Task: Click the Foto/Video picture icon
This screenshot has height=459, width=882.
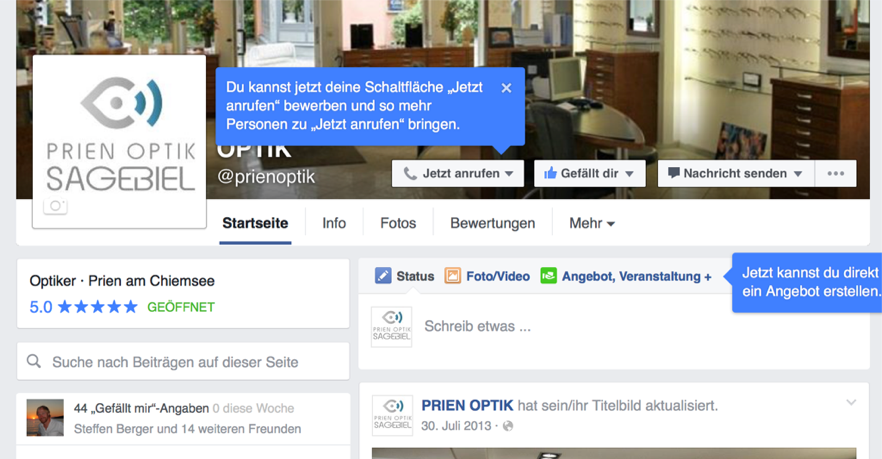Action: (453, 276)
